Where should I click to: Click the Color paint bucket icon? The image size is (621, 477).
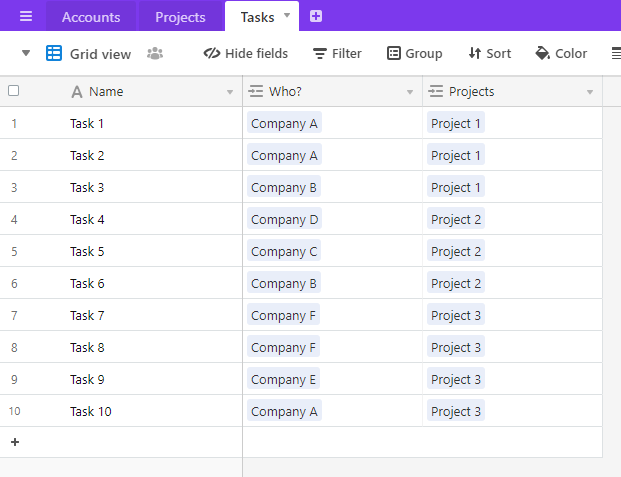543,53
